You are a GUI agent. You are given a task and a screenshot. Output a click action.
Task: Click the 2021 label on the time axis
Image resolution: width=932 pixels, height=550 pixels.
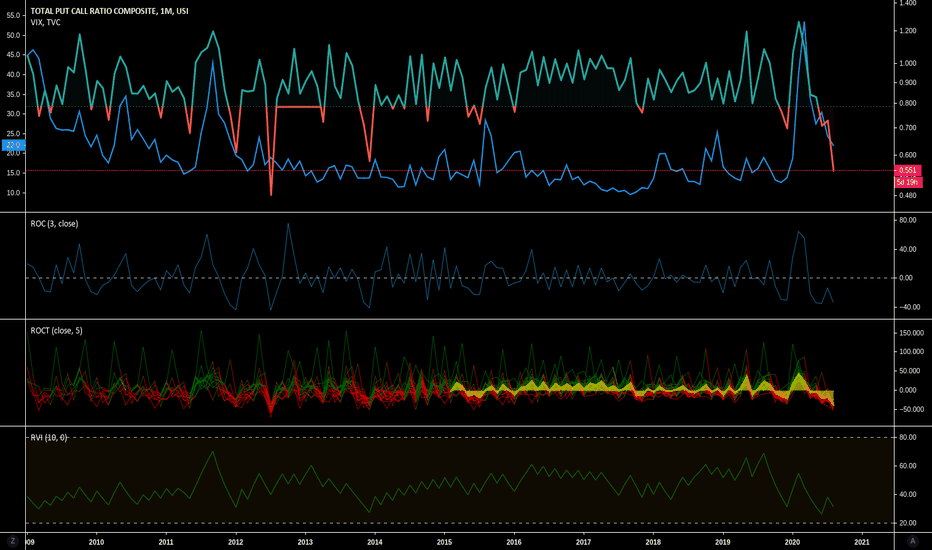tap(862, 542)
